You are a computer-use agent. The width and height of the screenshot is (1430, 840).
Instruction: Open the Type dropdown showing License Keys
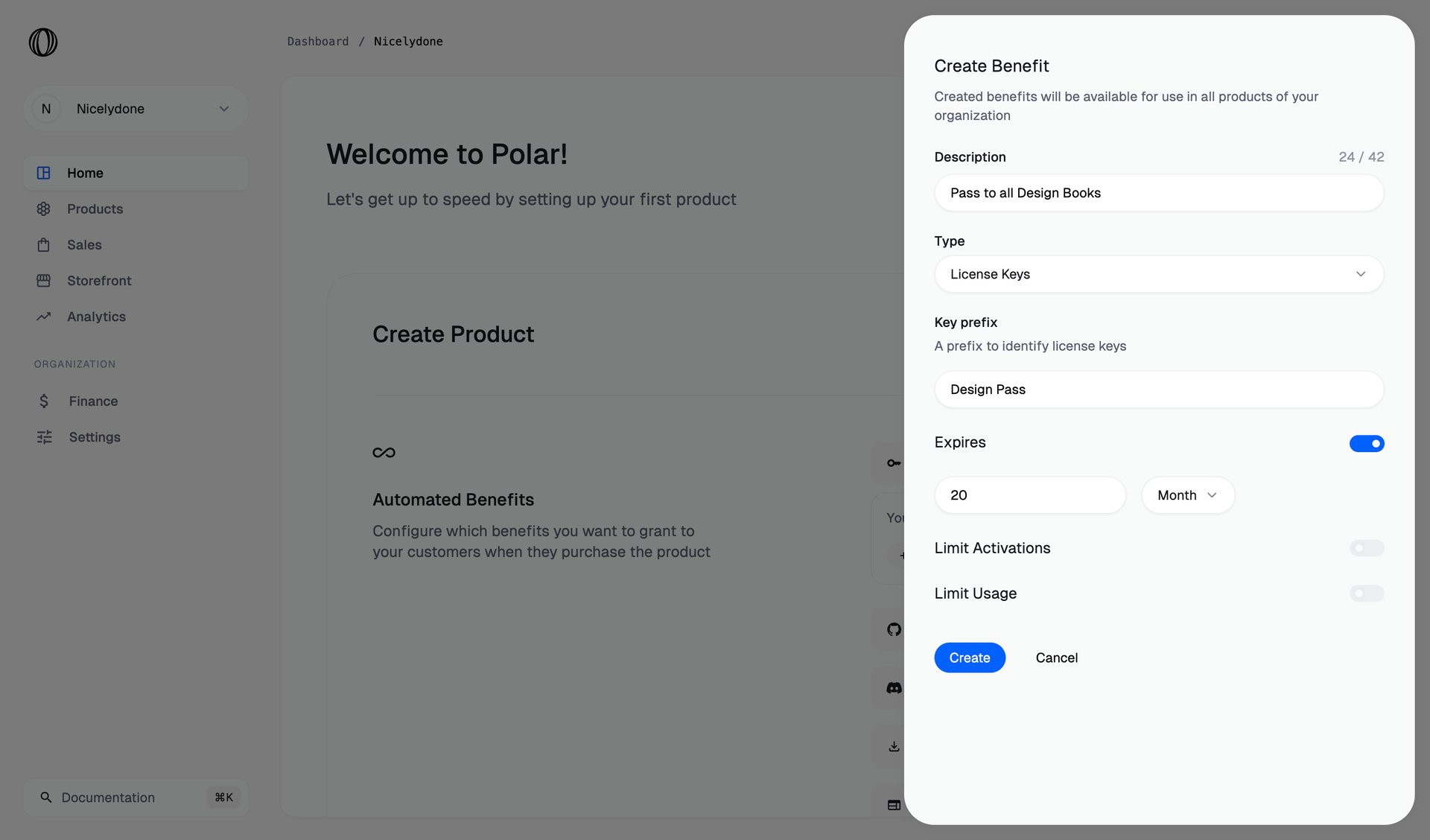[x=1159, y=274]
